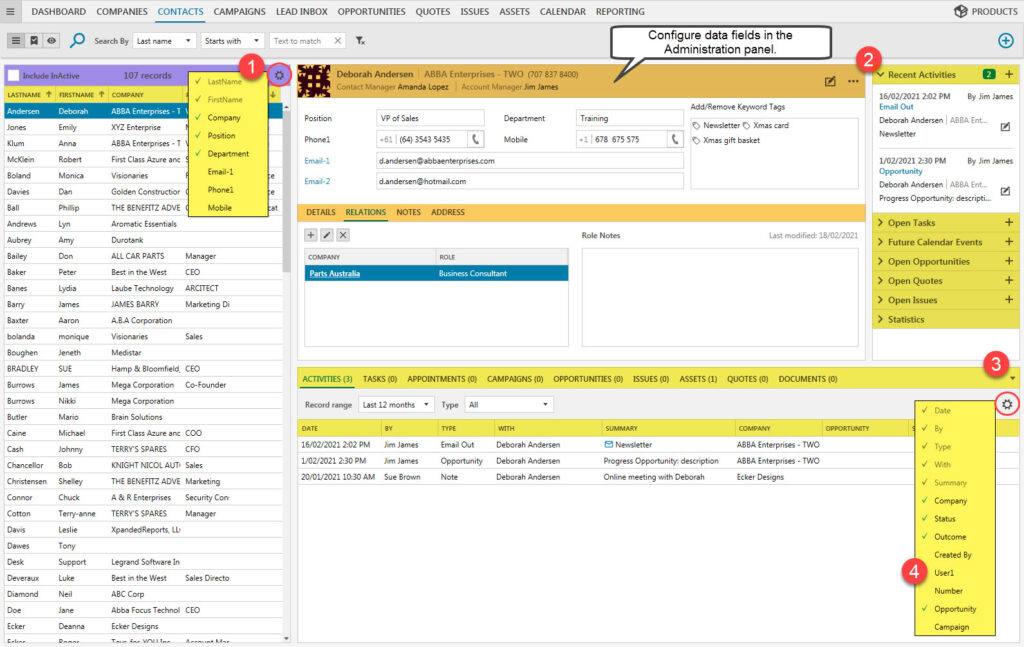The width and height of the screenshot is (1024, 647).
Task: Enable the Email-1 column option
Action: coord(221,172)
